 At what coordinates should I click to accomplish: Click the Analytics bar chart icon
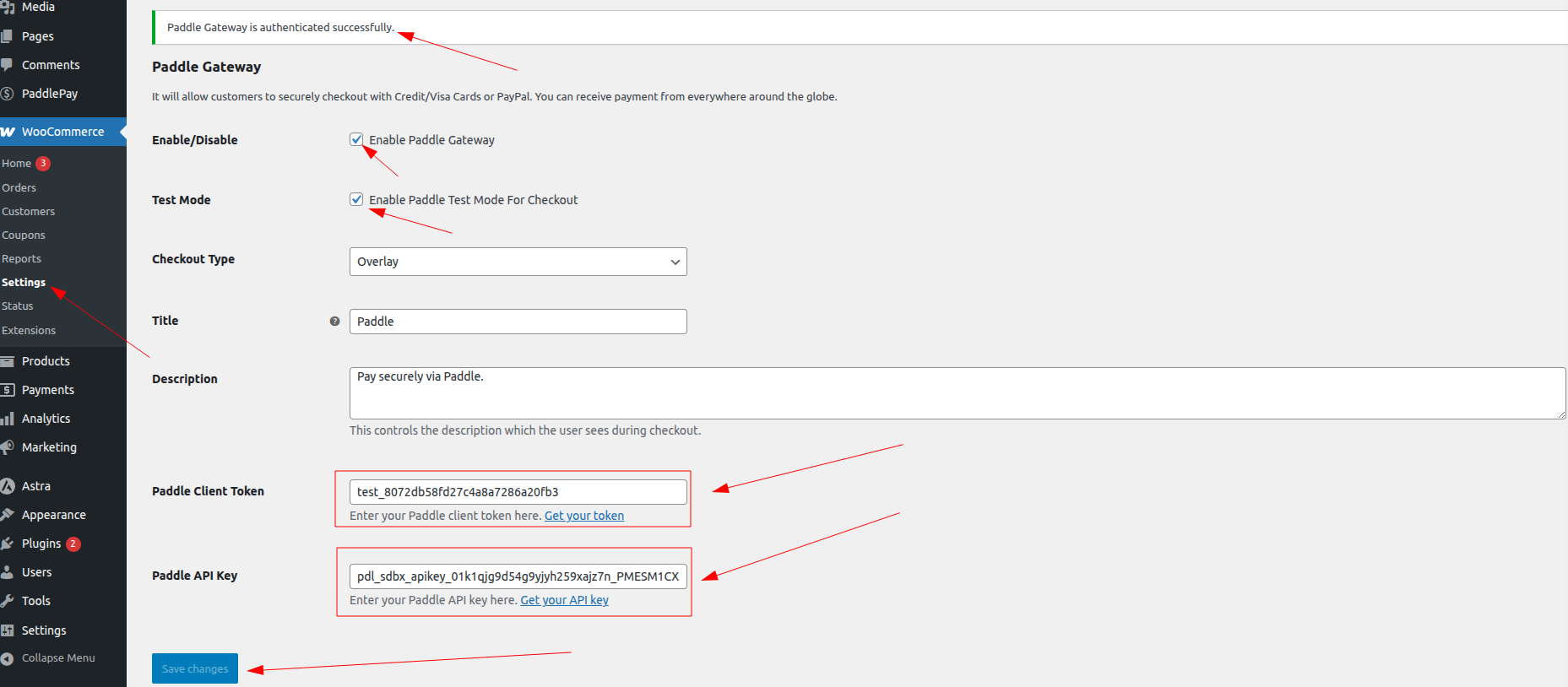[7, 419]
